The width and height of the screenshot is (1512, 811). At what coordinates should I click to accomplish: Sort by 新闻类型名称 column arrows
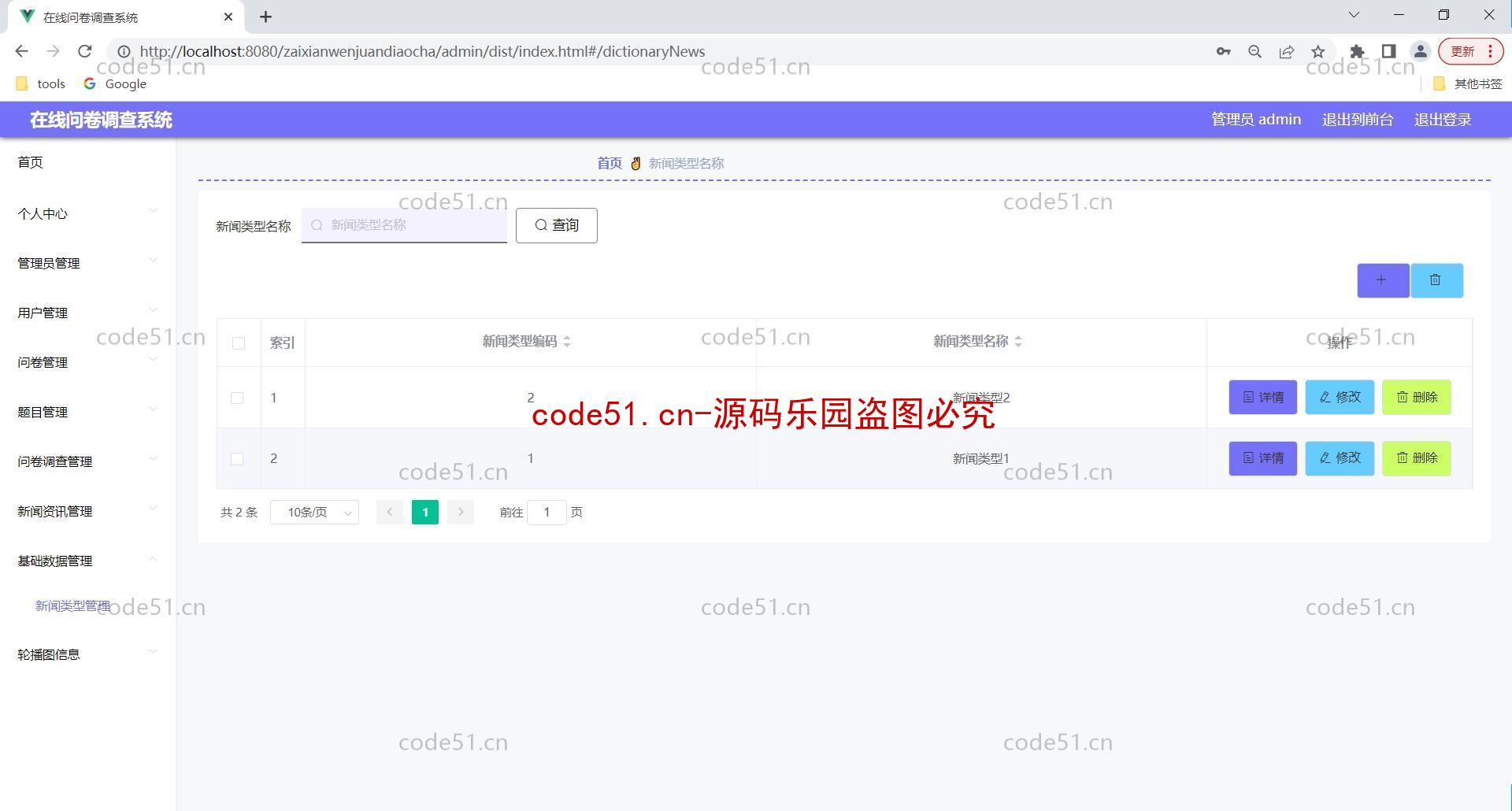tap(1017, 342)
